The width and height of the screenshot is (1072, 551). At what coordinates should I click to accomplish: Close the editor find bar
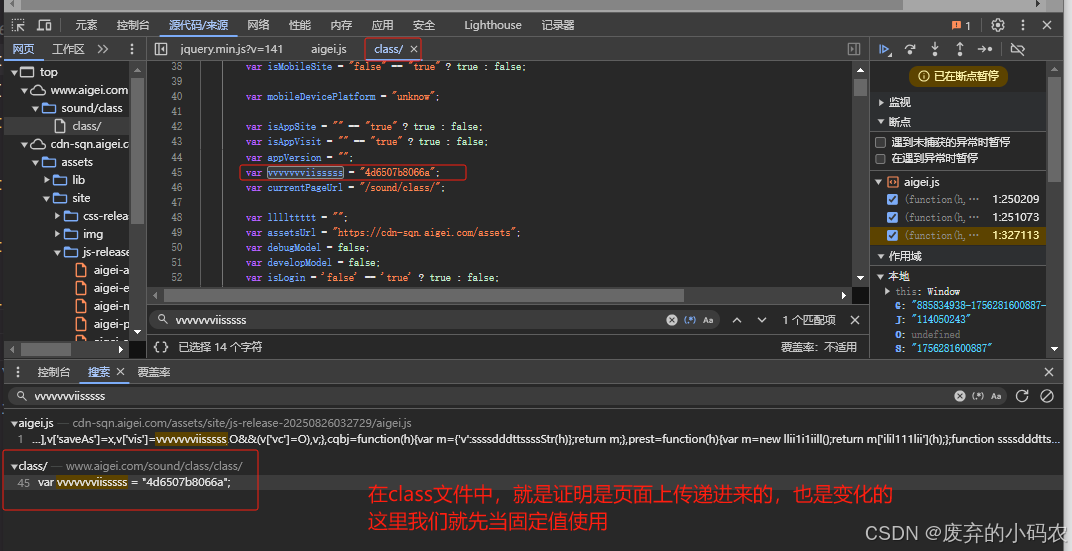pyautogui.click(x=855, y=320)
